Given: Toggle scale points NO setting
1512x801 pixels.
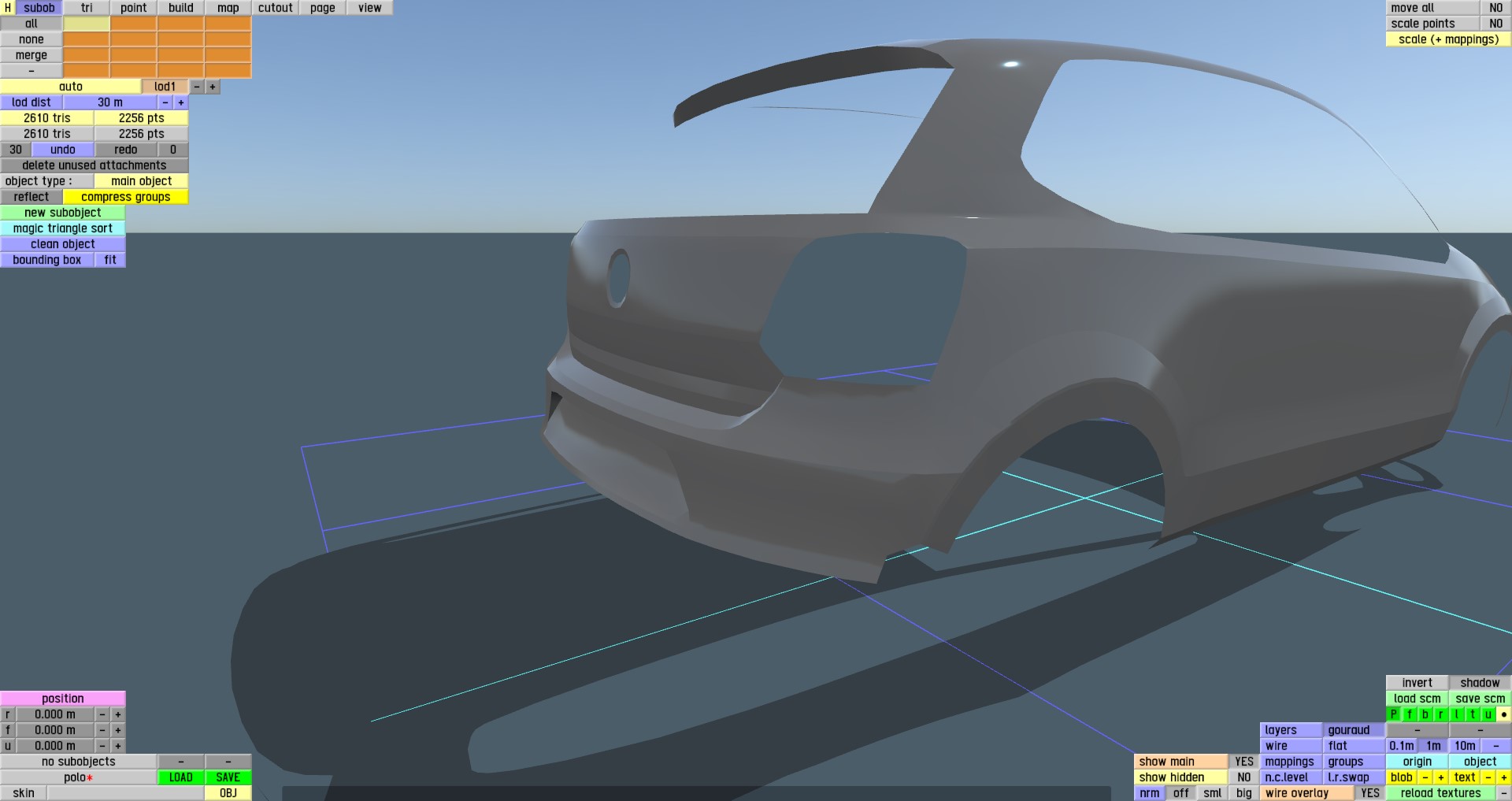Looking at the screenshot, I should [x=1496, y=24].
